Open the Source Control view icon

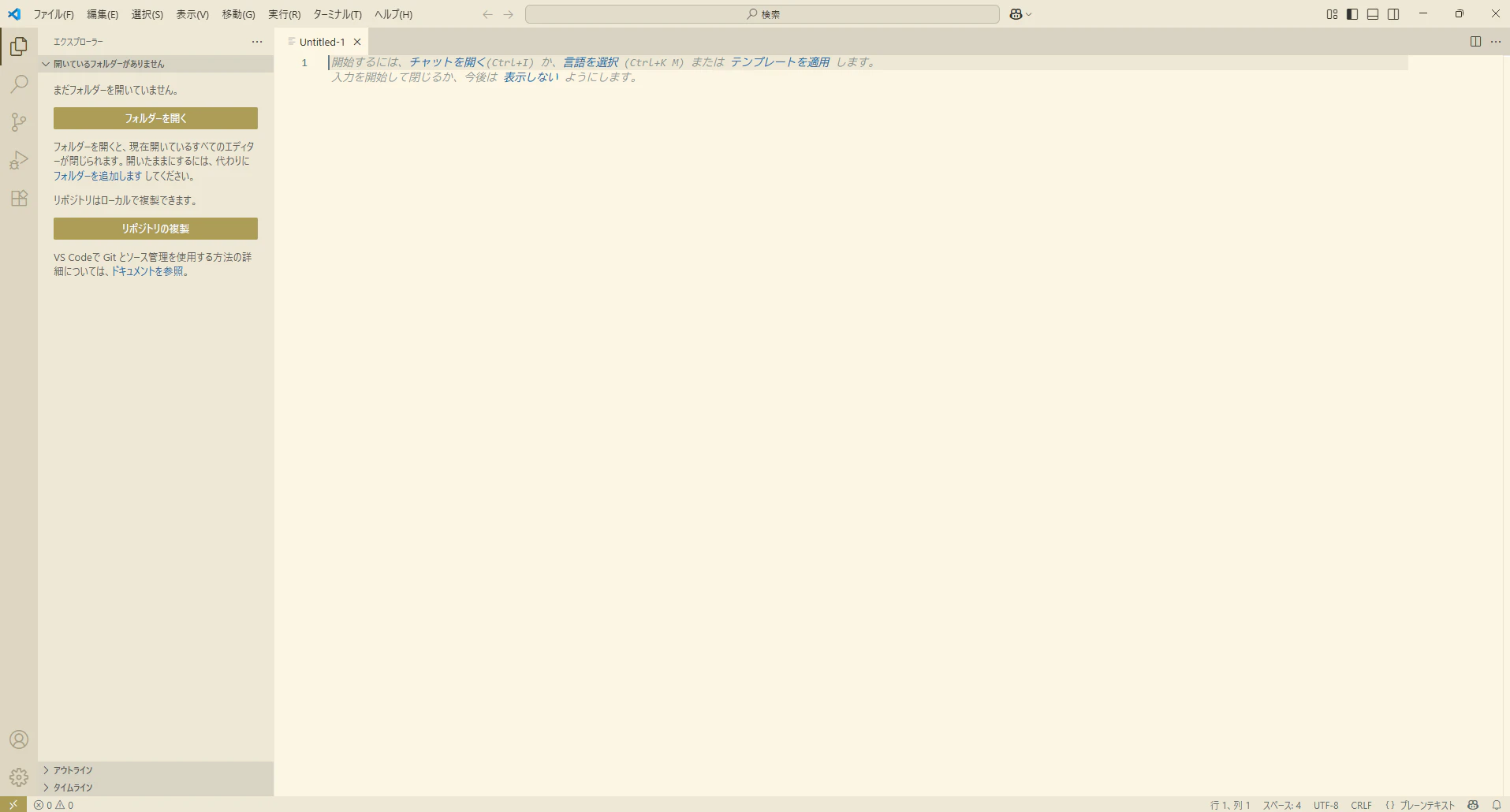pyautogui.click(x=19, y=122)
